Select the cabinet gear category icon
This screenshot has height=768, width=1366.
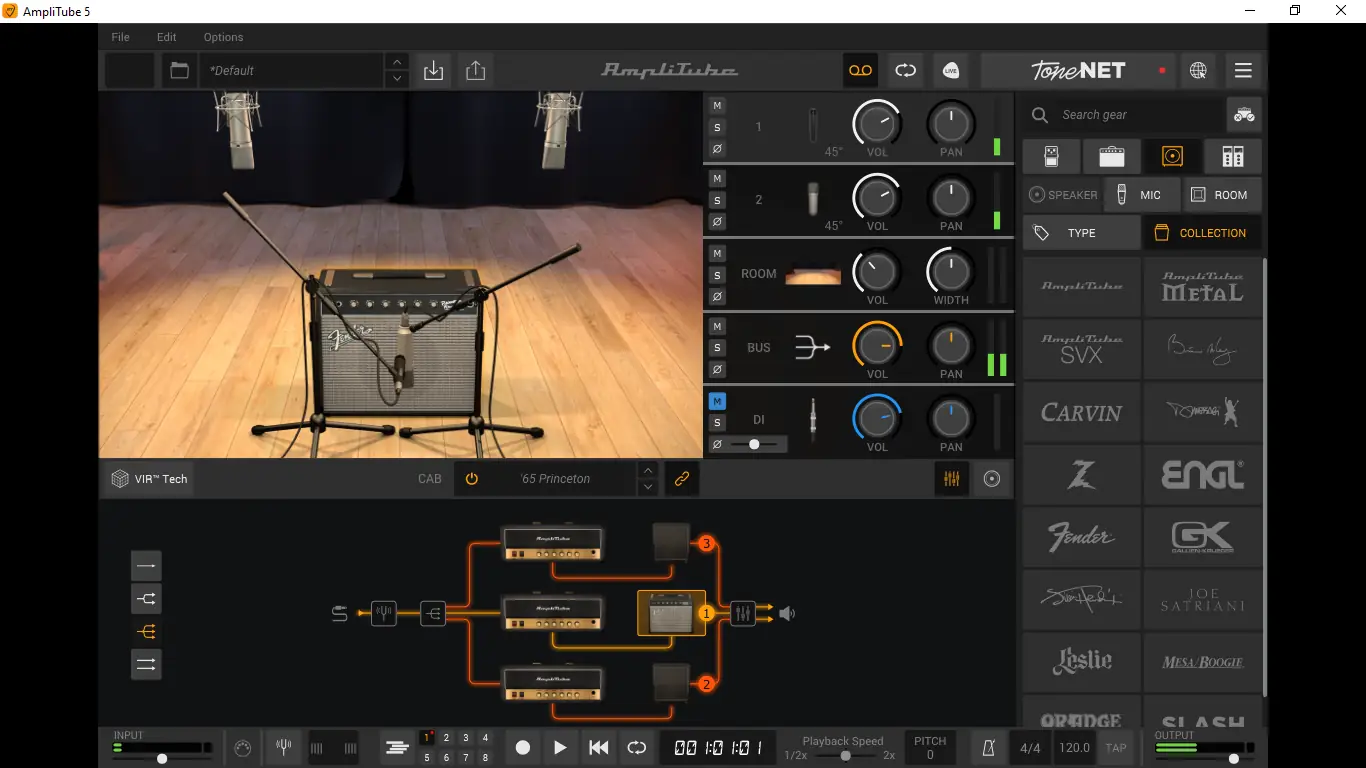[x=1172, y=157]
